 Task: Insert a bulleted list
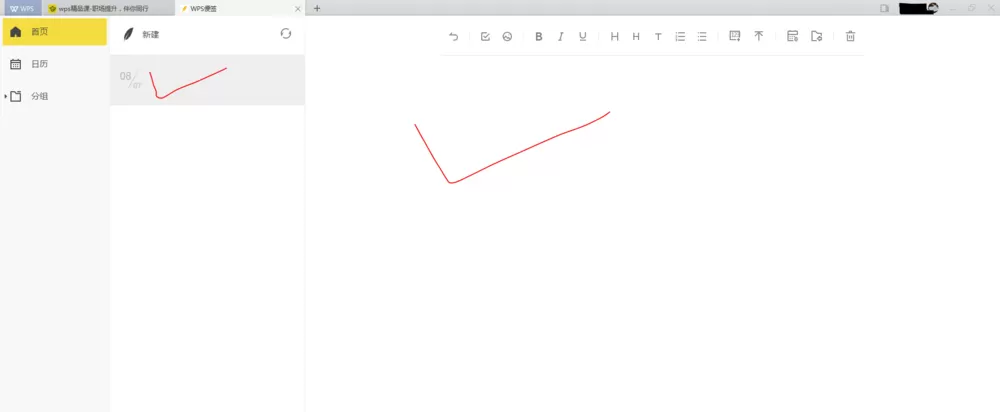pyautogui.click(x=702, y=36)
